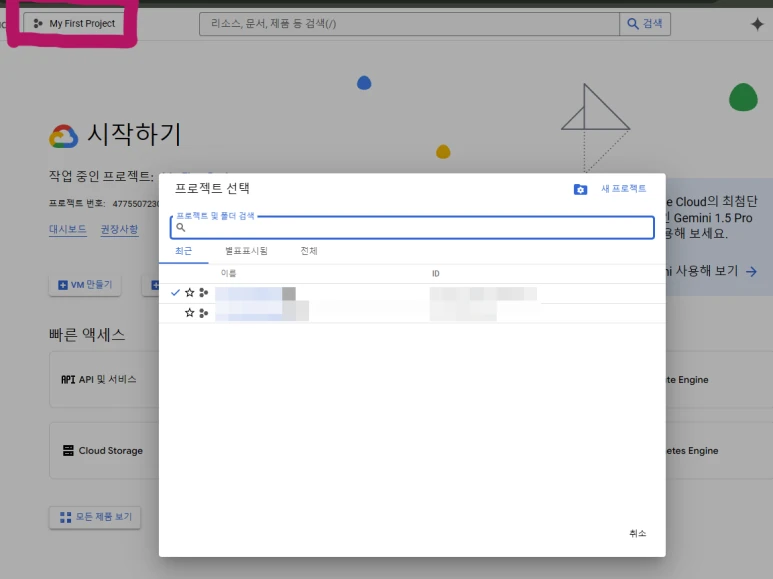Select the second project name
This screenshot has height=579, width=773.
tap(262, 311)
